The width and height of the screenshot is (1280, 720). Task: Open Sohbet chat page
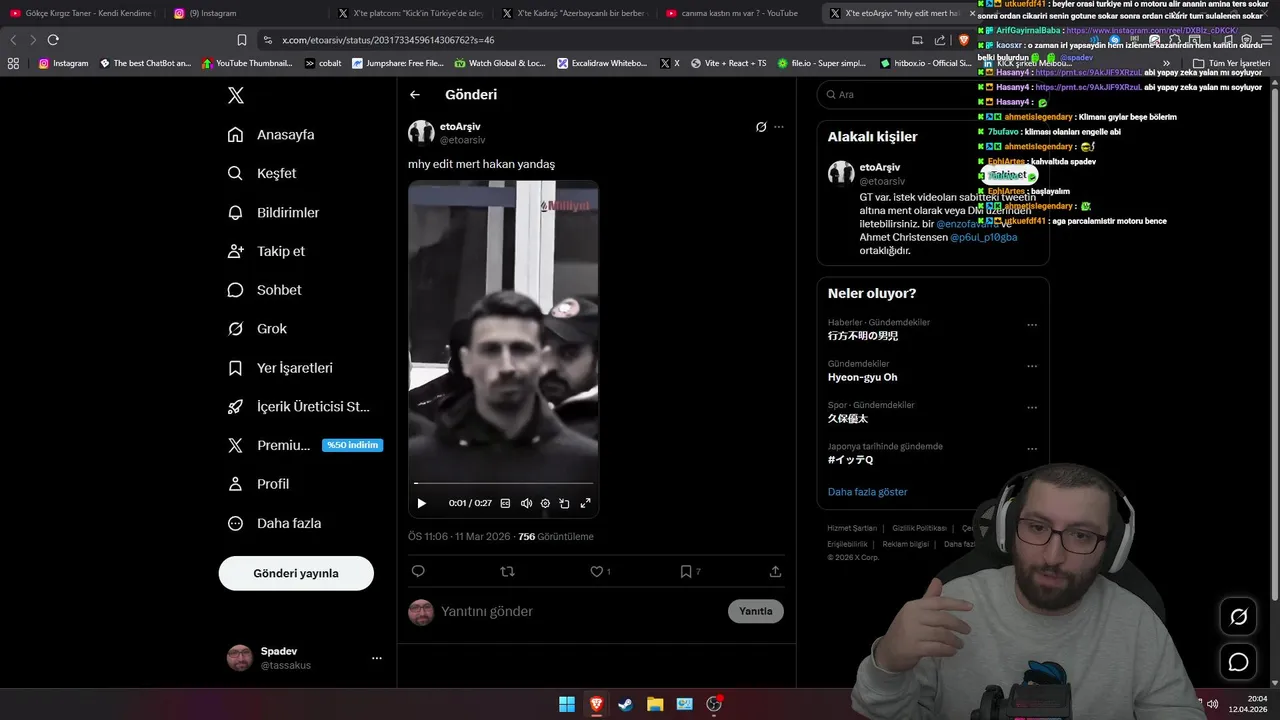point(265,290)
